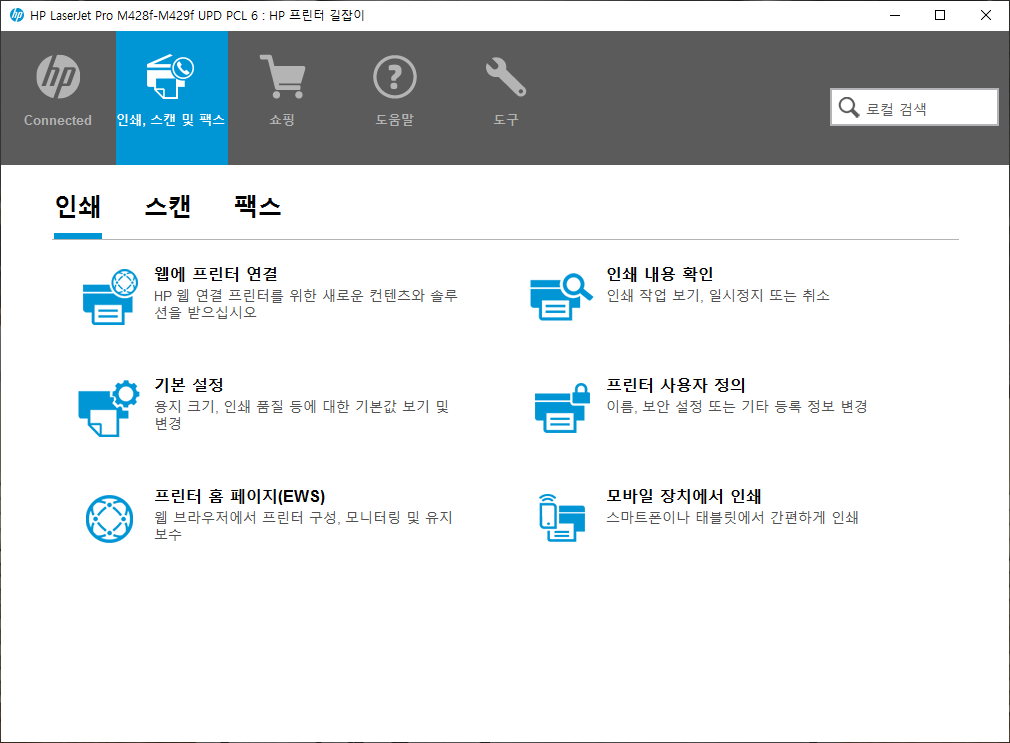The image size is (1010, 743).
Task: Click the 프린터 홈 페이지(EWS) globe icon
Action: coord(110,519)
